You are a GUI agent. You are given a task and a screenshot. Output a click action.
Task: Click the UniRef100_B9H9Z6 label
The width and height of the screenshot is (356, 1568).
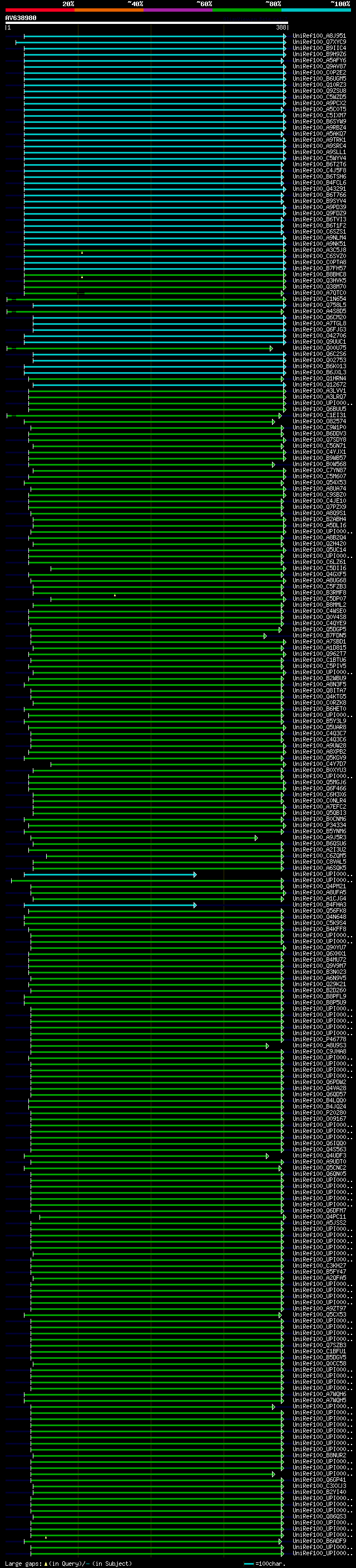pos(319,54)
